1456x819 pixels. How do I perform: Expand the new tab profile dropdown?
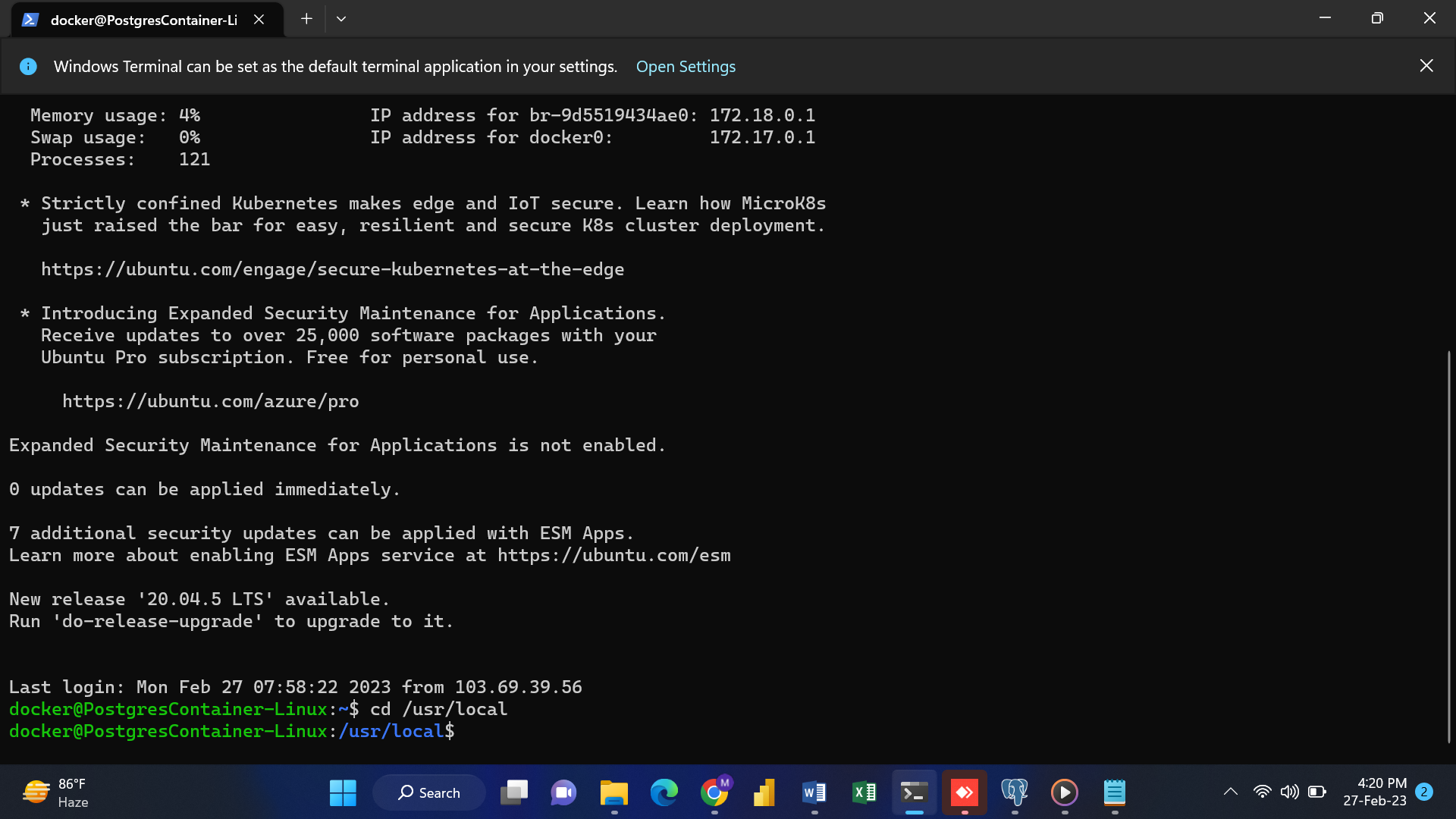[x=341, y=19]
